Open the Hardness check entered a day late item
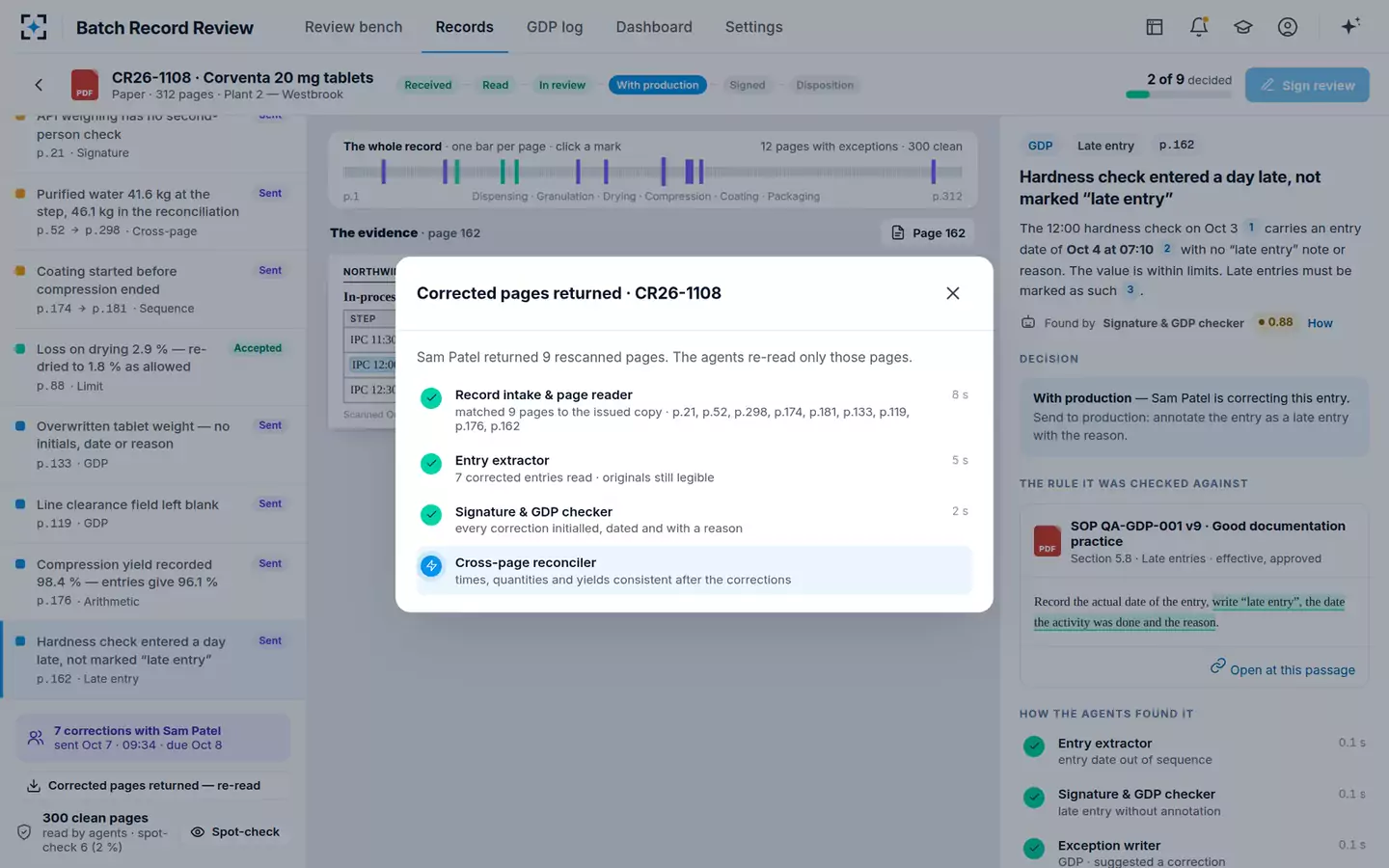This screenshot has width=1389, height=868. coord(154,660)
